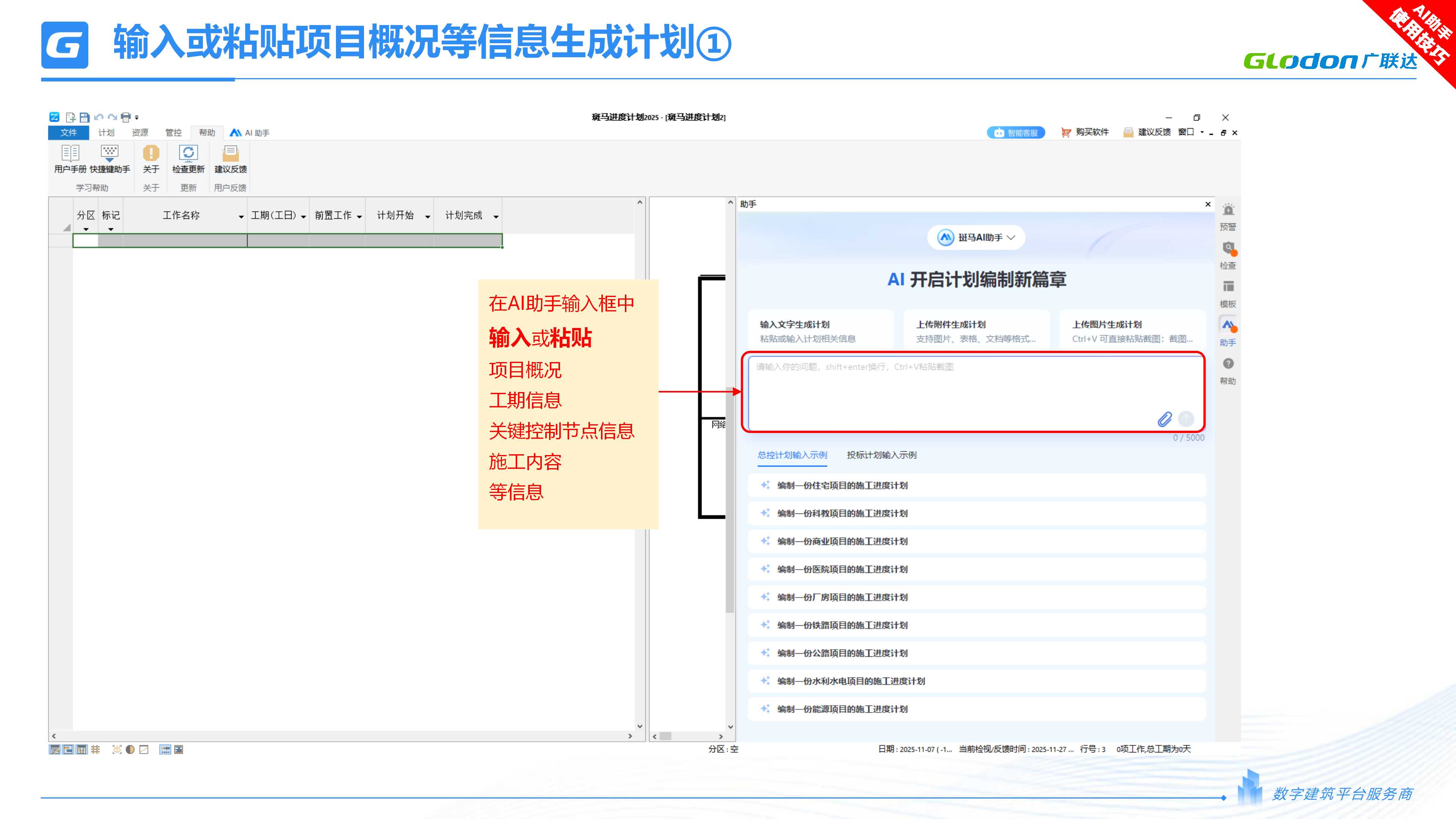Click the save icon in quick access toolbar
The width and height of the screenshot is (1456, 819).
pos(84,117)
